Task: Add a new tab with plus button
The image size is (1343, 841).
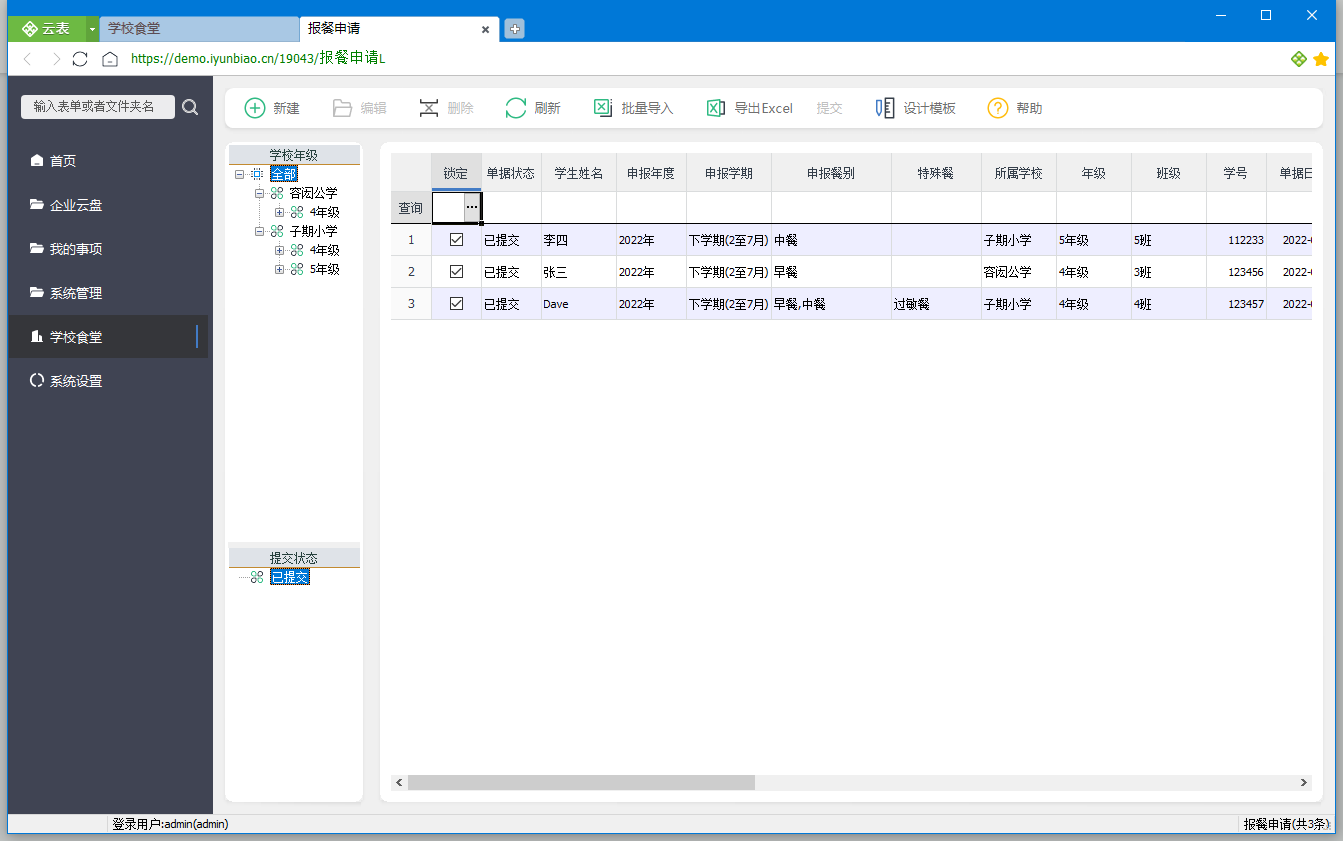Action: (x=515, y=29)
